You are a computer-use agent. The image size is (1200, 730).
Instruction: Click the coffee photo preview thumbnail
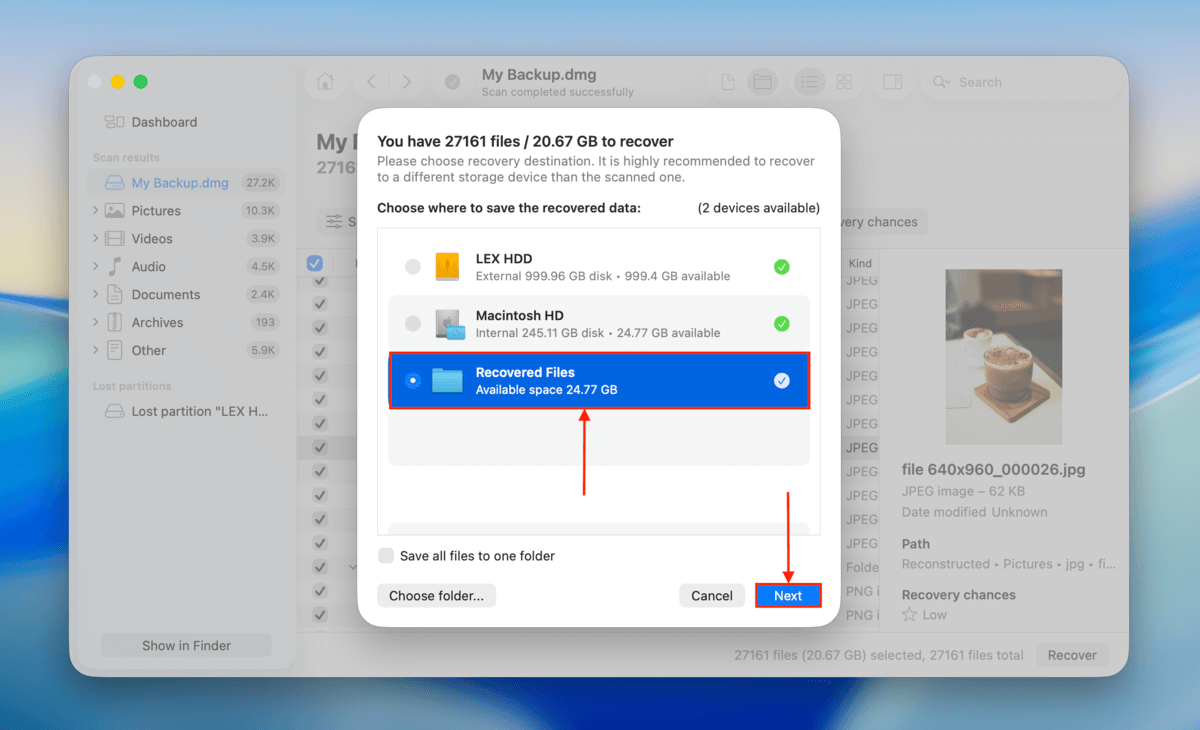1003,357
